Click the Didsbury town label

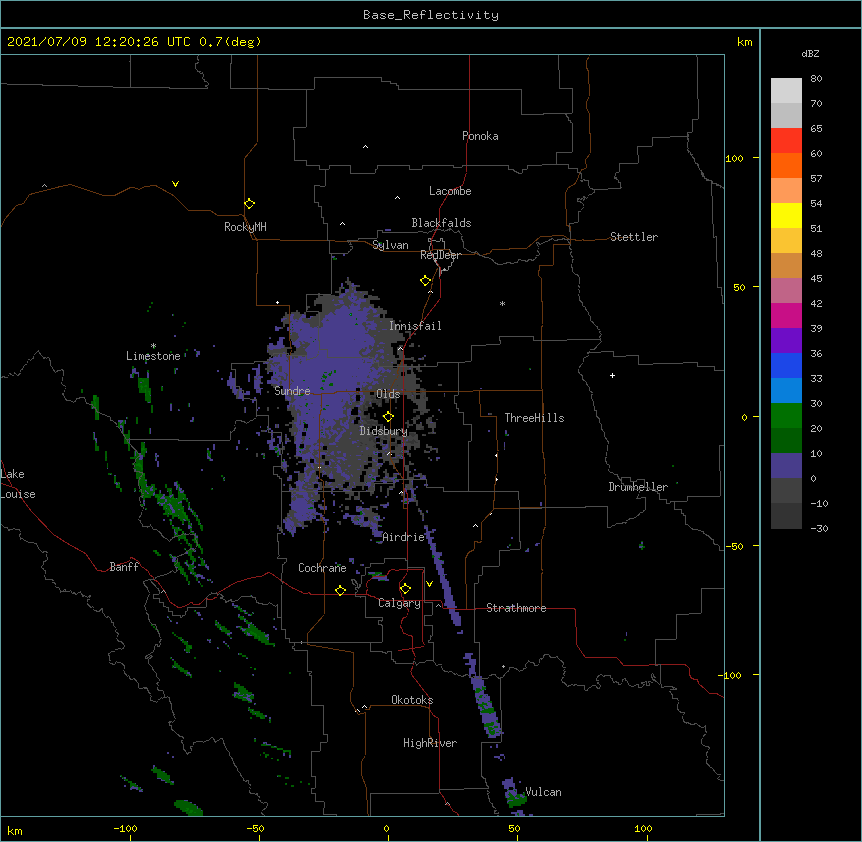coord(384,431)
